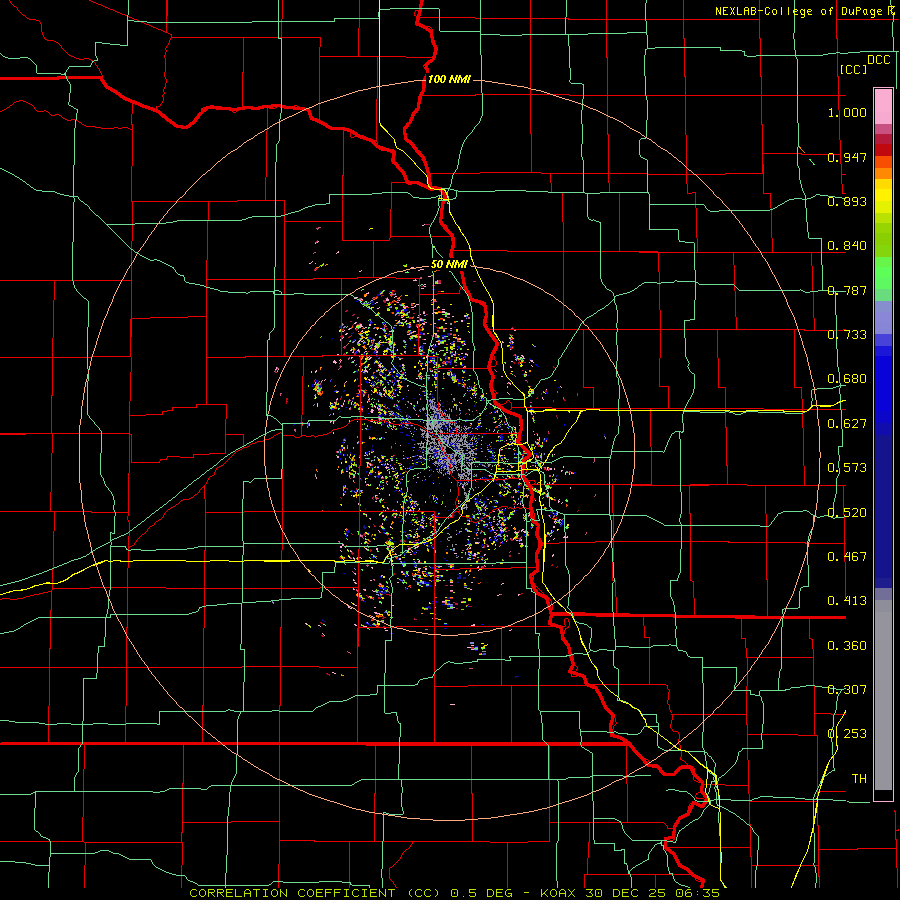Click the 30 DEC 25 date text

pyautogui.click(x=627, y=893)
